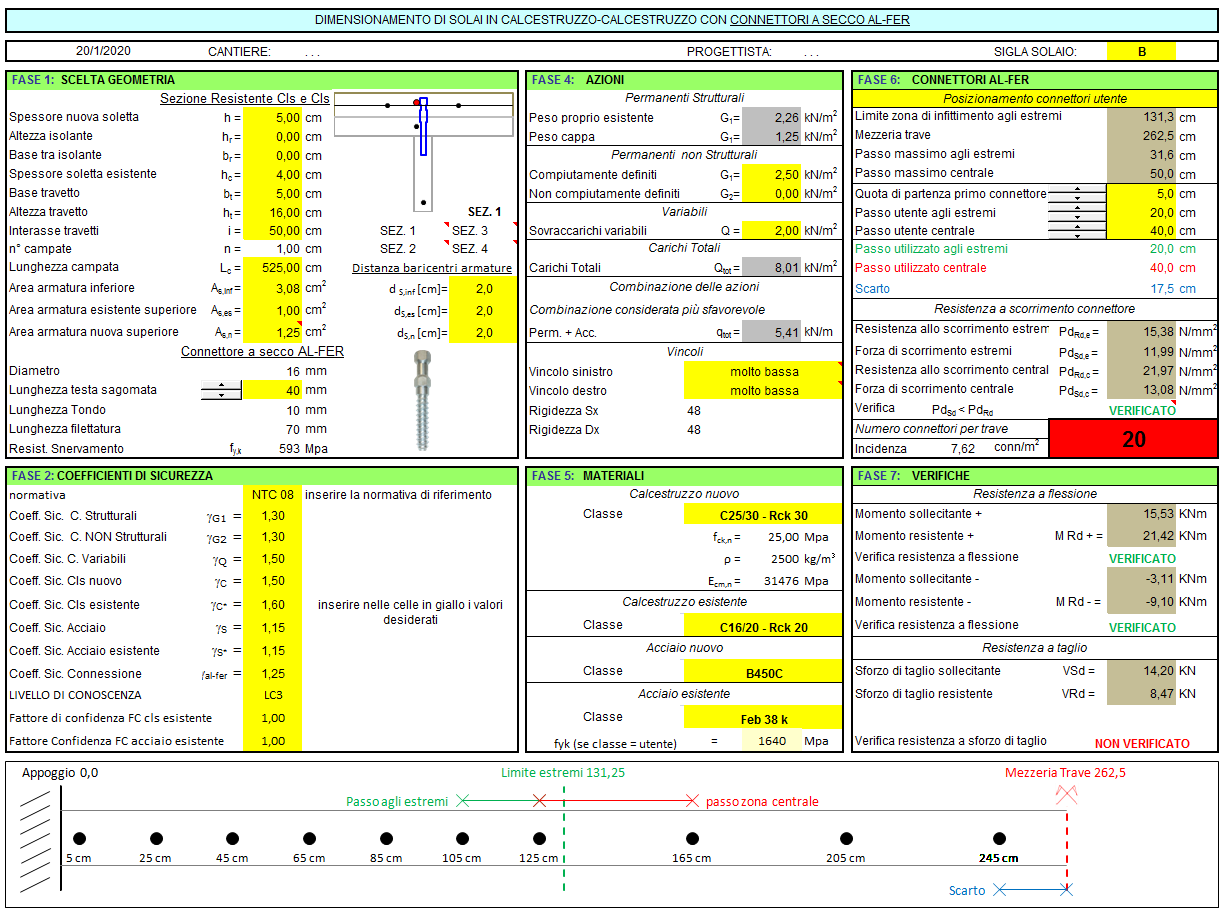Select the Spessore nuova soletta value cell

coord(272,117)
